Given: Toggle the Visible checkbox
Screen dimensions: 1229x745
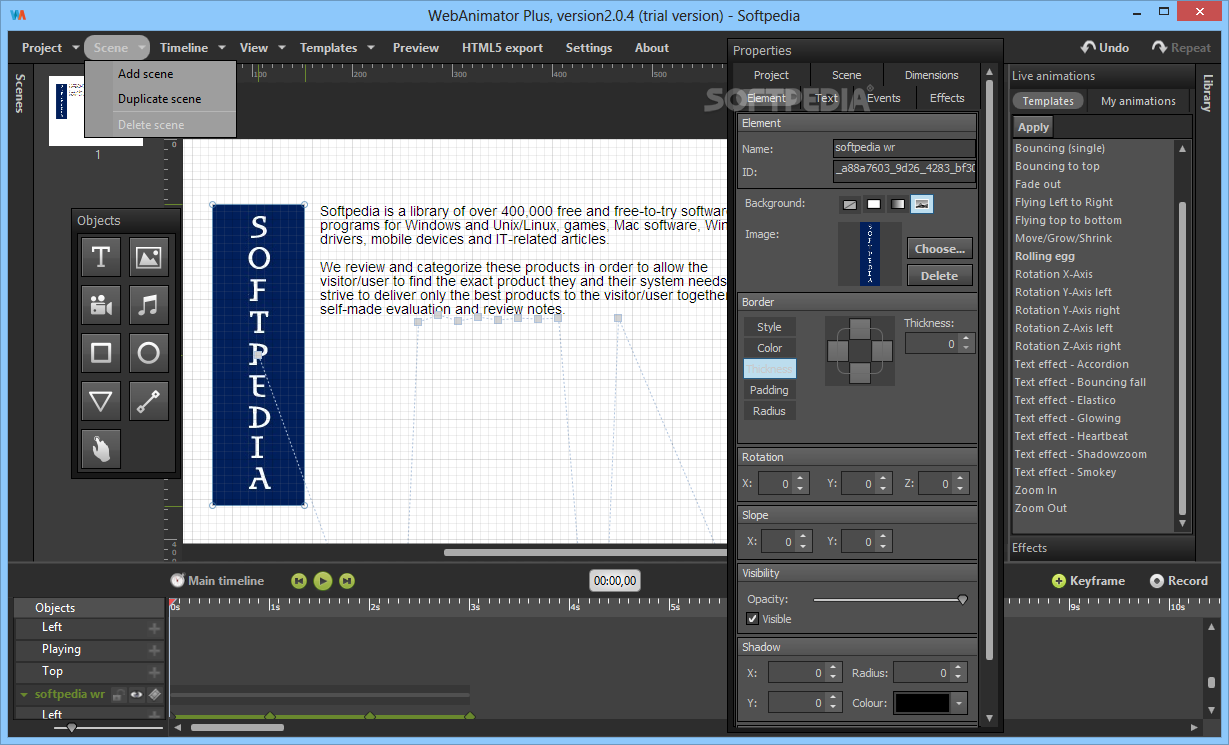Looking at the screenshot, I should click(x=752, y=619).
